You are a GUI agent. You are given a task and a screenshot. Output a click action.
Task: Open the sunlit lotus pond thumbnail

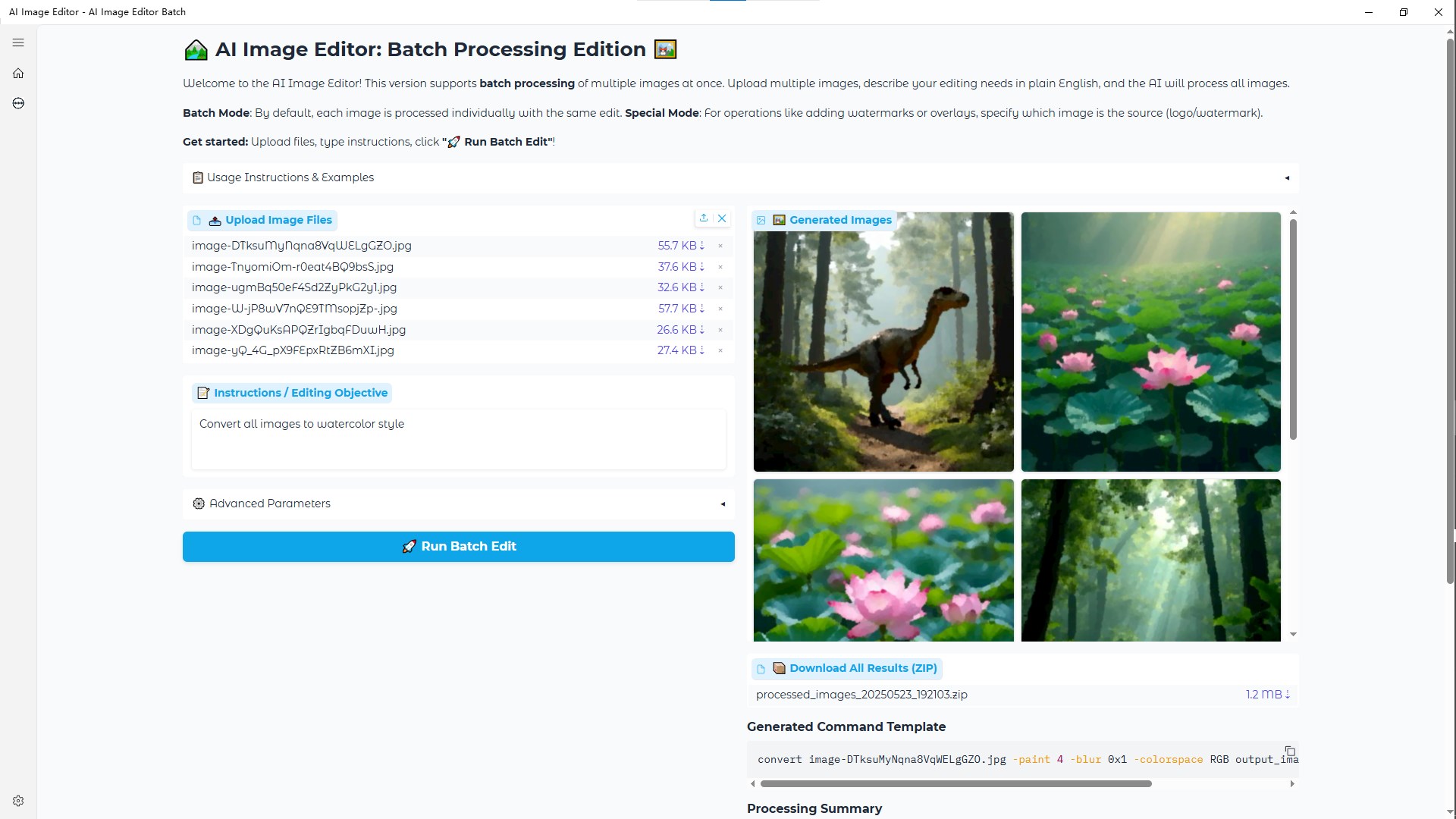pyautogui.click(x=1150, y=342)
